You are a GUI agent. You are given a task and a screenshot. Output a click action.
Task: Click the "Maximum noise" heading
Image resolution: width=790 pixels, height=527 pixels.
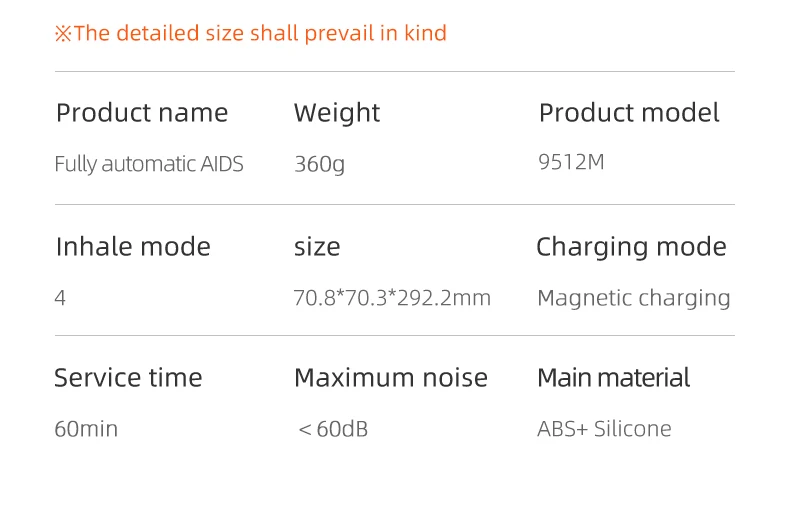(x=391, y=378)
